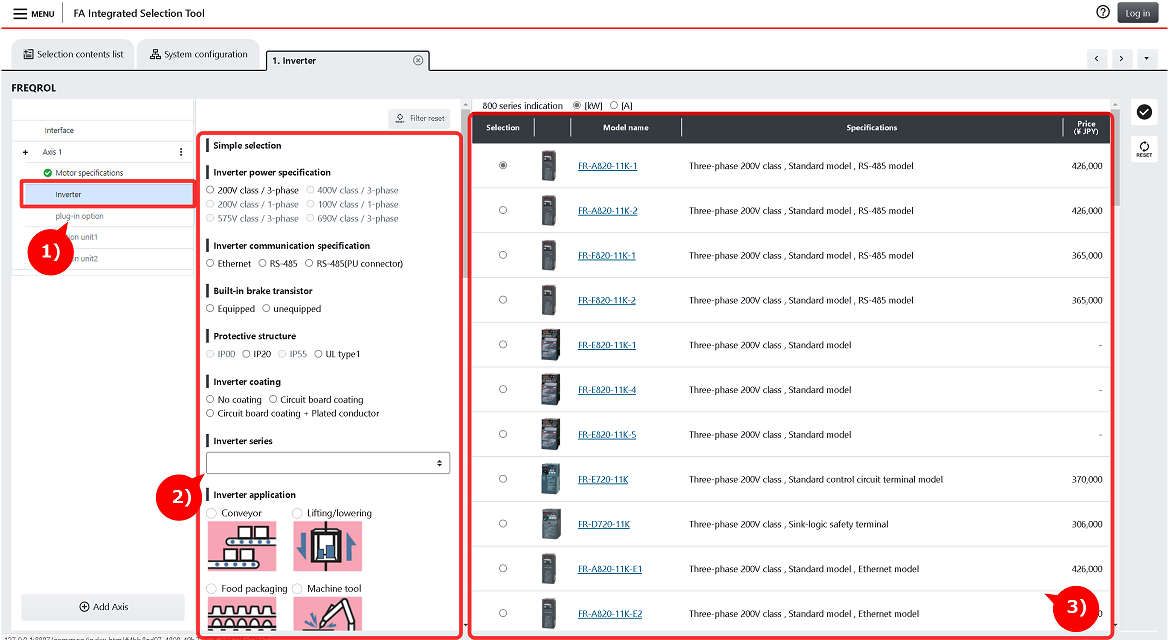Click the Food packaging application illustration
The height and width of the screenshot is (640, 1172).
click(x=241, y=614)
